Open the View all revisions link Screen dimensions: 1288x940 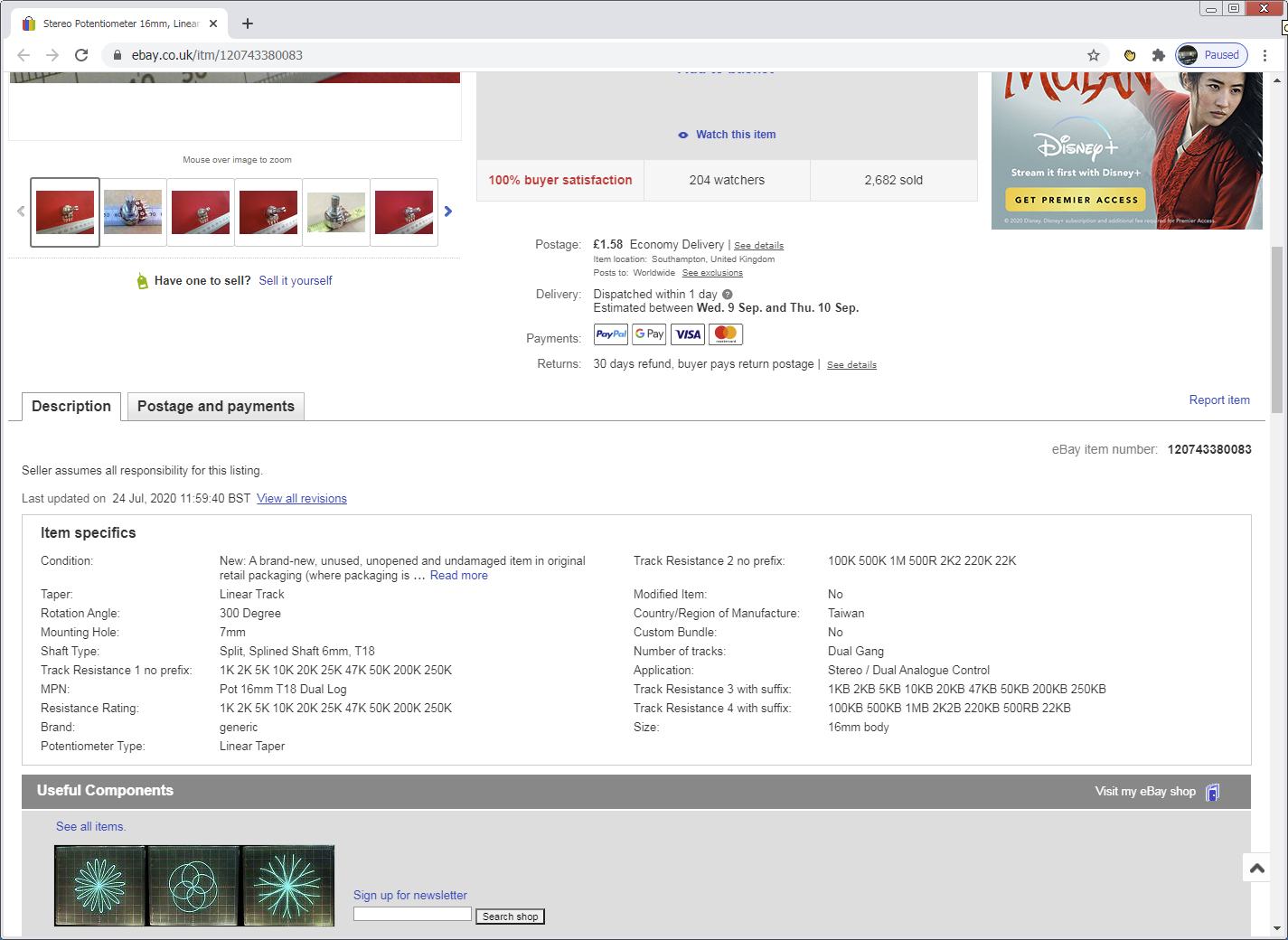click(301, 498)
